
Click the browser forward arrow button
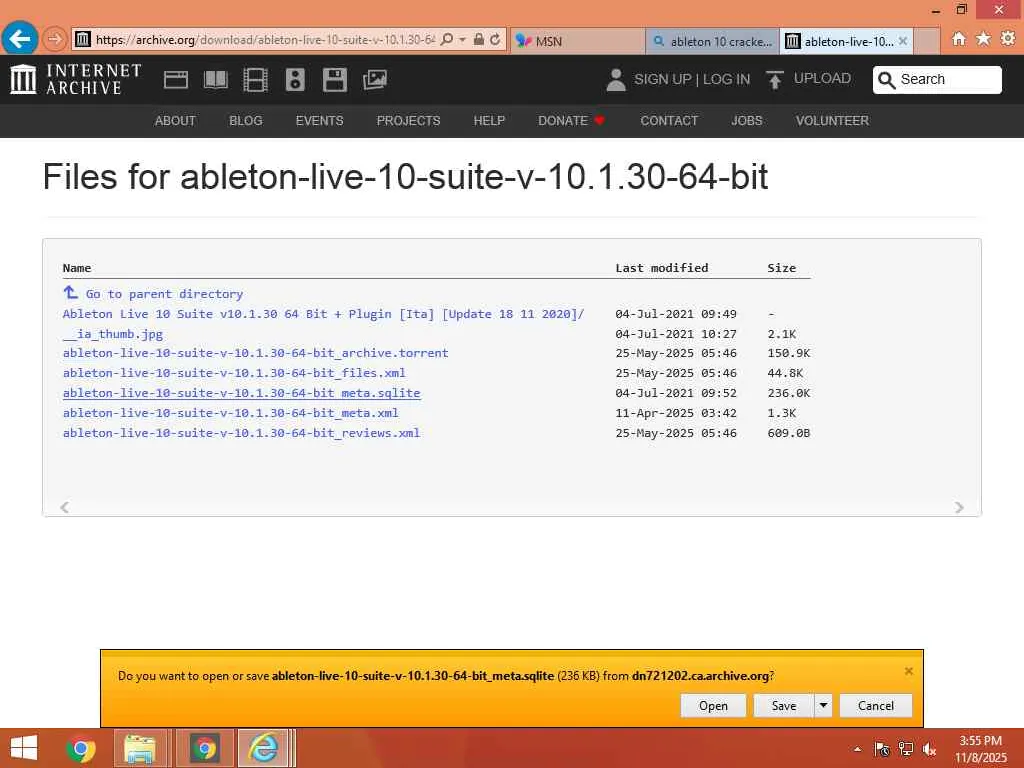click(x=55, y=40)
